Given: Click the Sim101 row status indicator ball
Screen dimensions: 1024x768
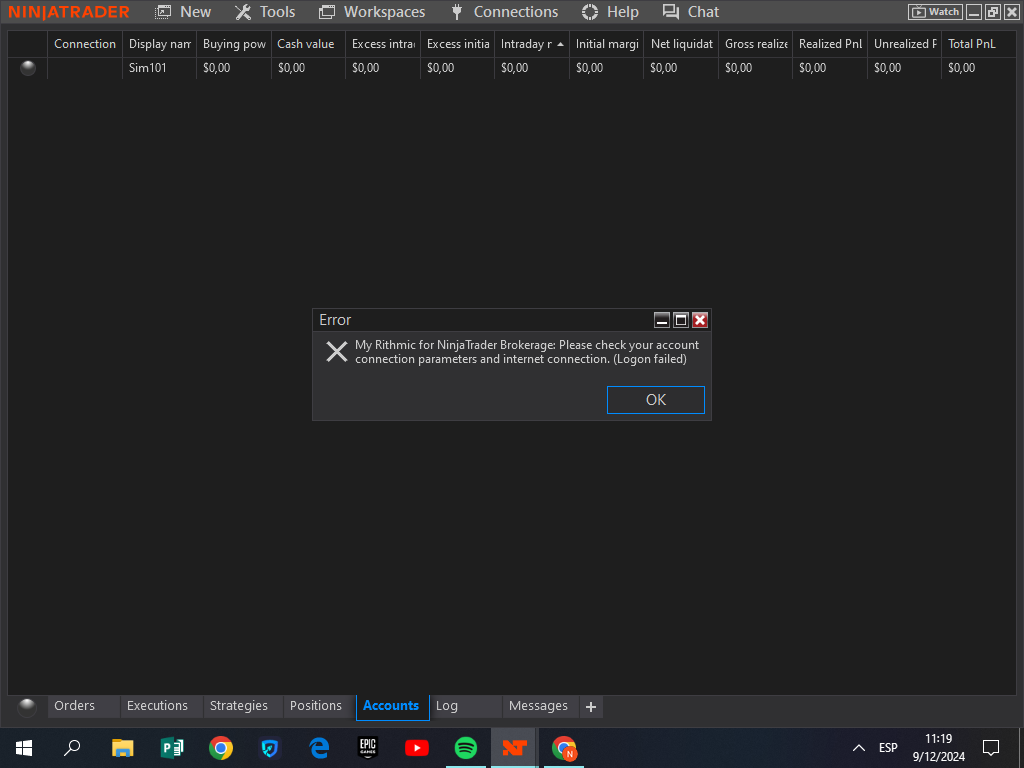Looking at the screenshot, I should [28, 67].
